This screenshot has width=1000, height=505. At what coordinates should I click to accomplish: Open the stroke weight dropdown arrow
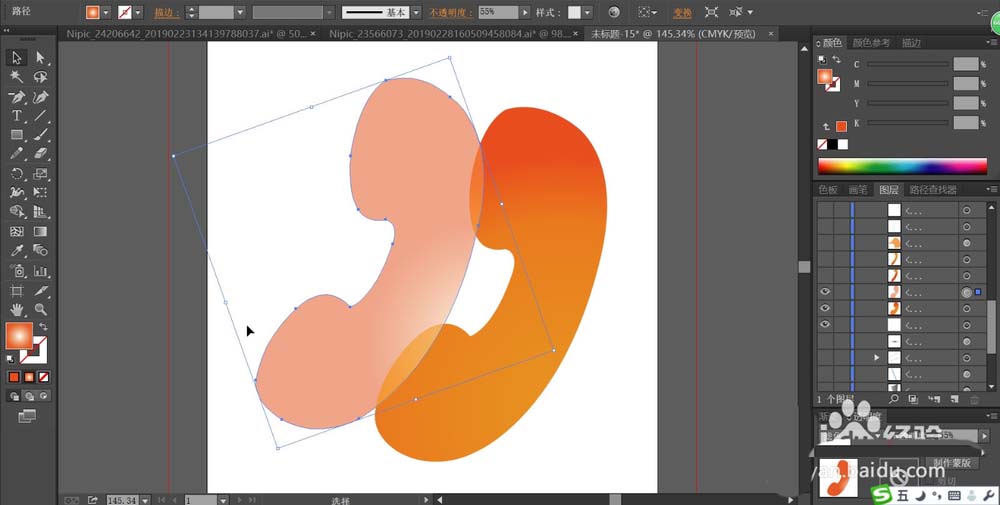click(240, 12)
